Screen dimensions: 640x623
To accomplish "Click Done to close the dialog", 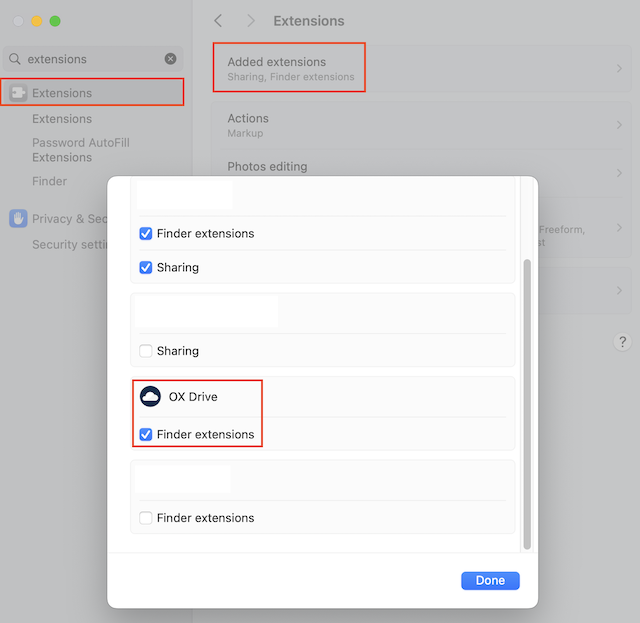I will click(x=490, y=581).
